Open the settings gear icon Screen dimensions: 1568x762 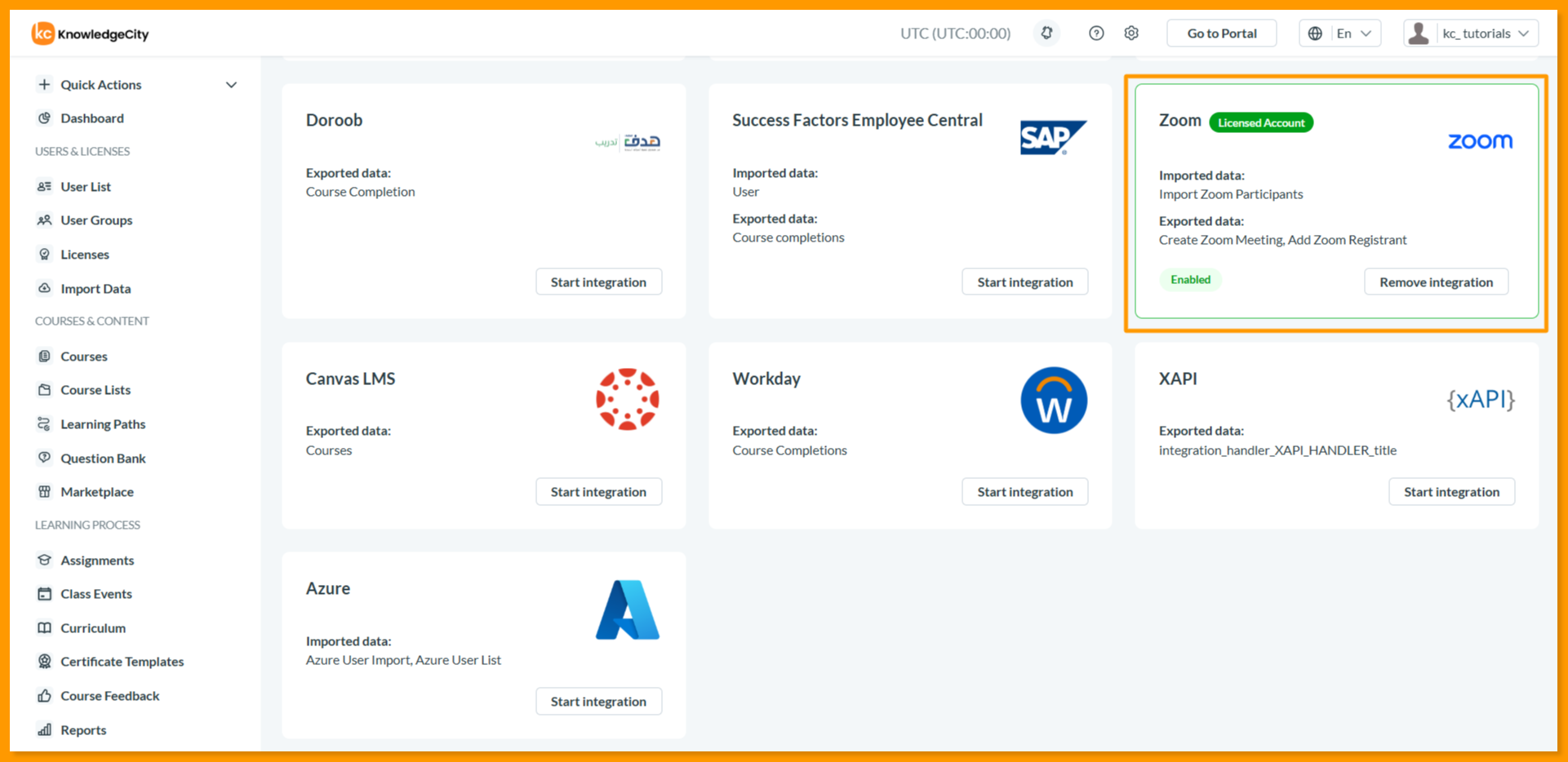1131,33
